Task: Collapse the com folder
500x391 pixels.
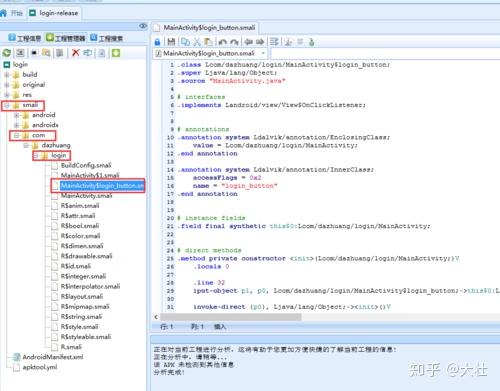Action: coord(16,136)
